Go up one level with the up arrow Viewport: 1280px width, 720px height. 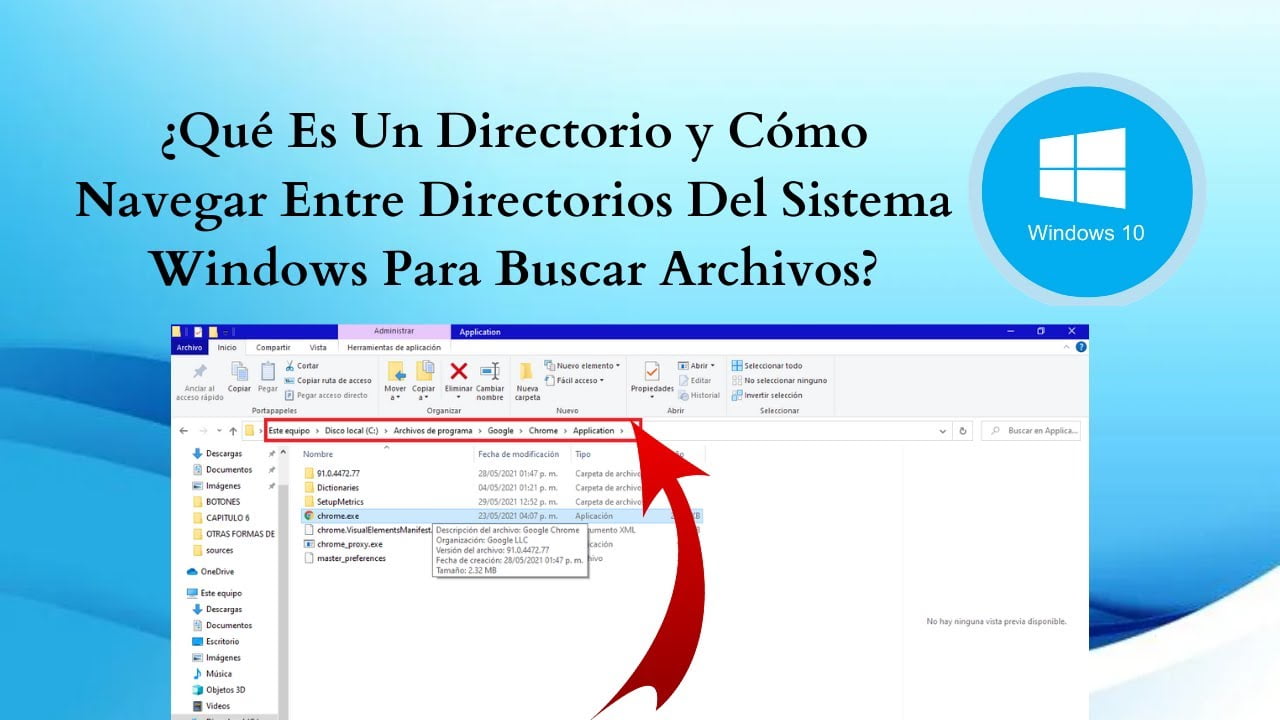(x=233, y=431)
